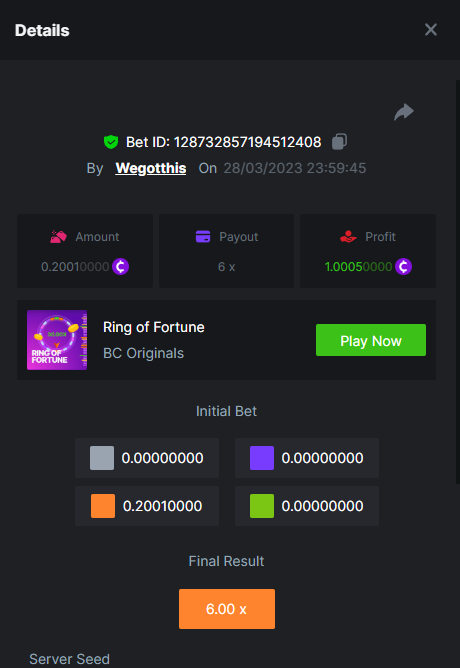Click the Amount money icon
Screen dimensions: 460x668
[58, 236]
